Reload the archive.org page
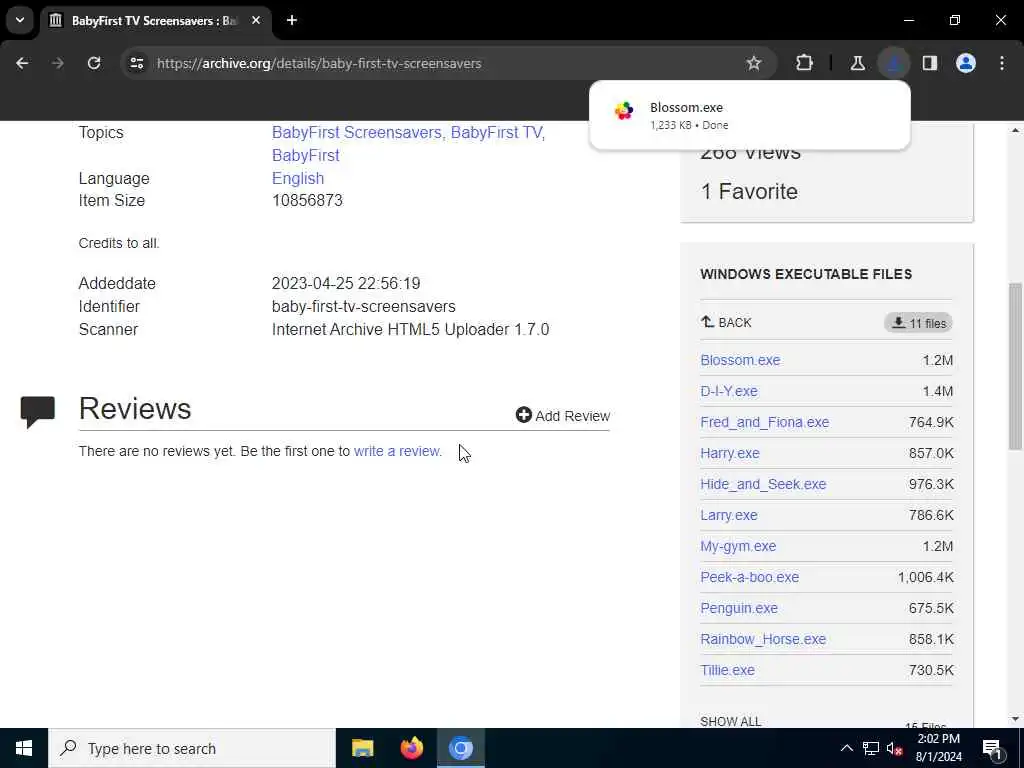Screen dimensions: 1024x768 click(x=94, y=63)
